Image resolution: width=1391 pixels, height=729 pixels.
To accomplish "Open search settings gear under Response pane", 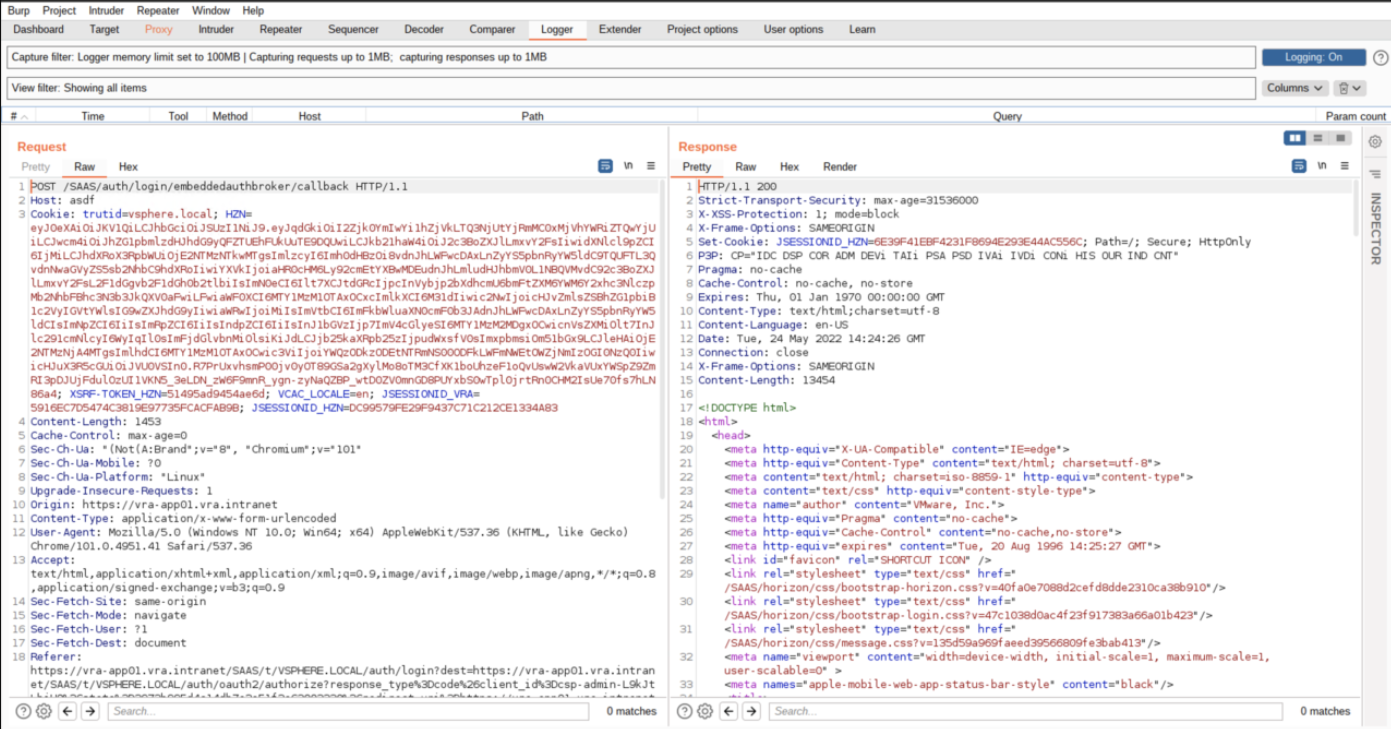I will pyautogui.click(x=706, y=711).
